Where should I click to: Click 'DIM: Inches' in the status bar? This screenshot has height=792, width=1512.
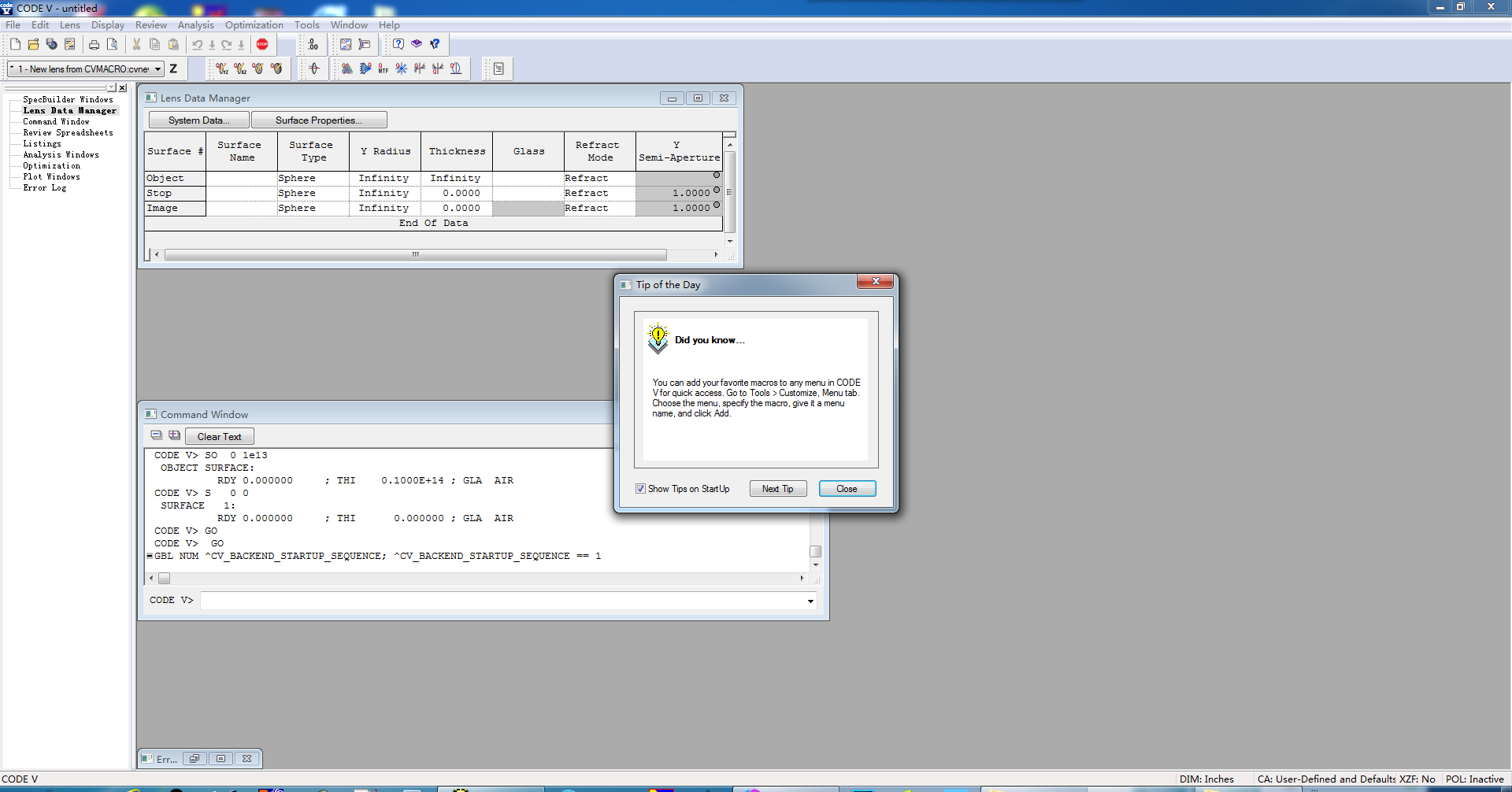click(x=1206, y=779)
